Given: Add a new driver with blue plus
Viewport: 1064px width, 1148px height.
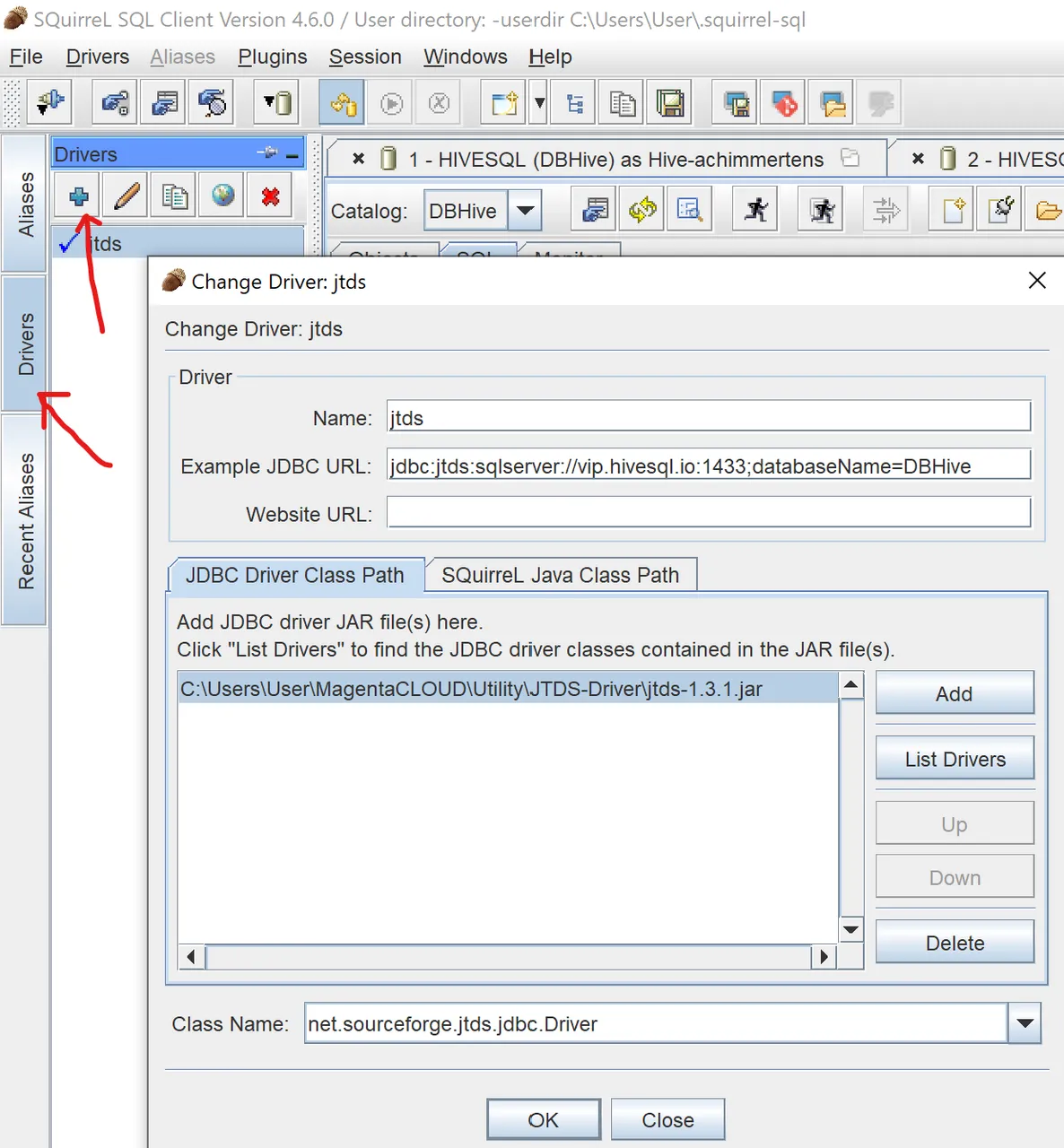Looking at the screenshot, I should (x=78, y=196).
